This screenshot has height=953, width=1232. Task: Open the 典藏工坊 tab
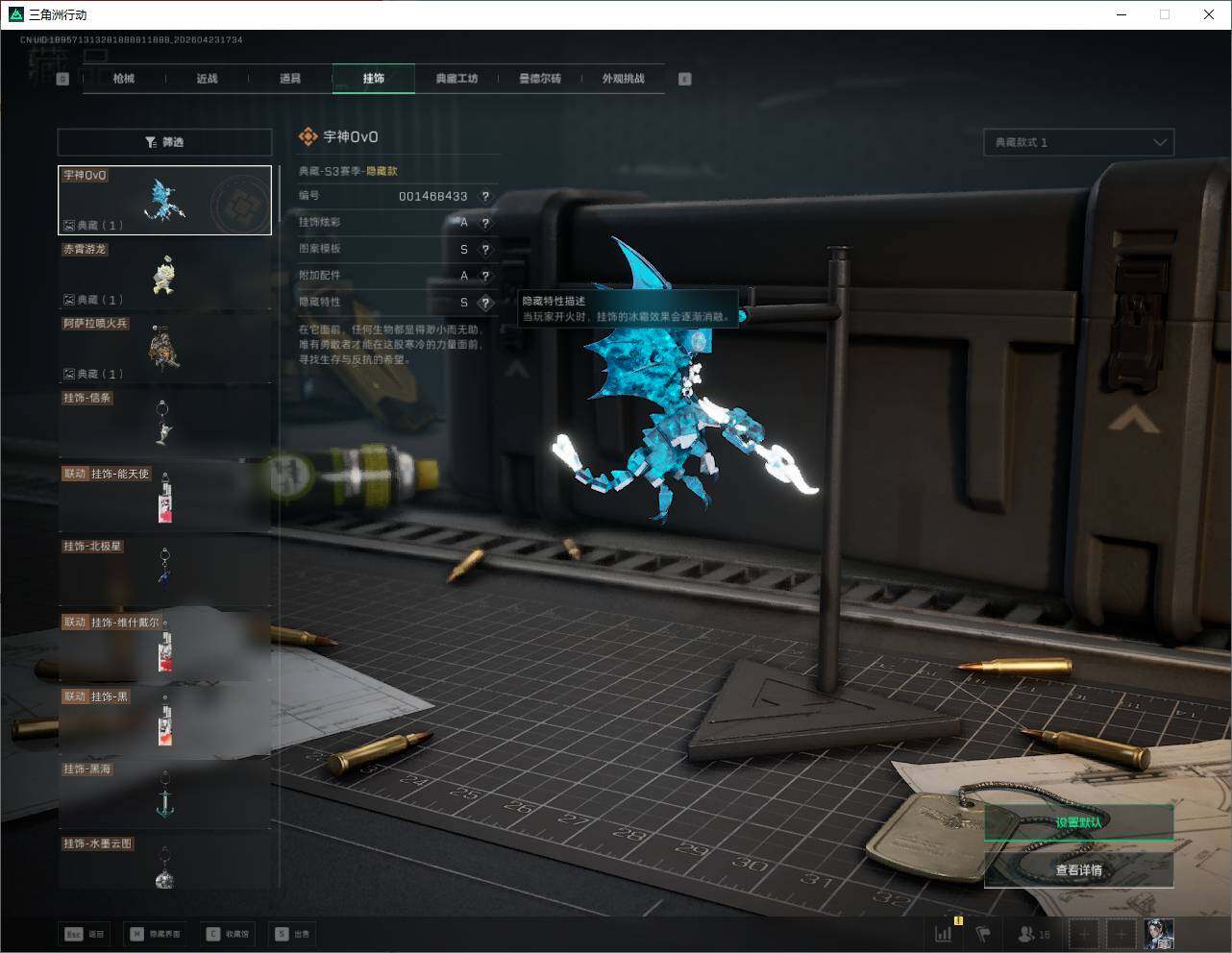point(456,79)
